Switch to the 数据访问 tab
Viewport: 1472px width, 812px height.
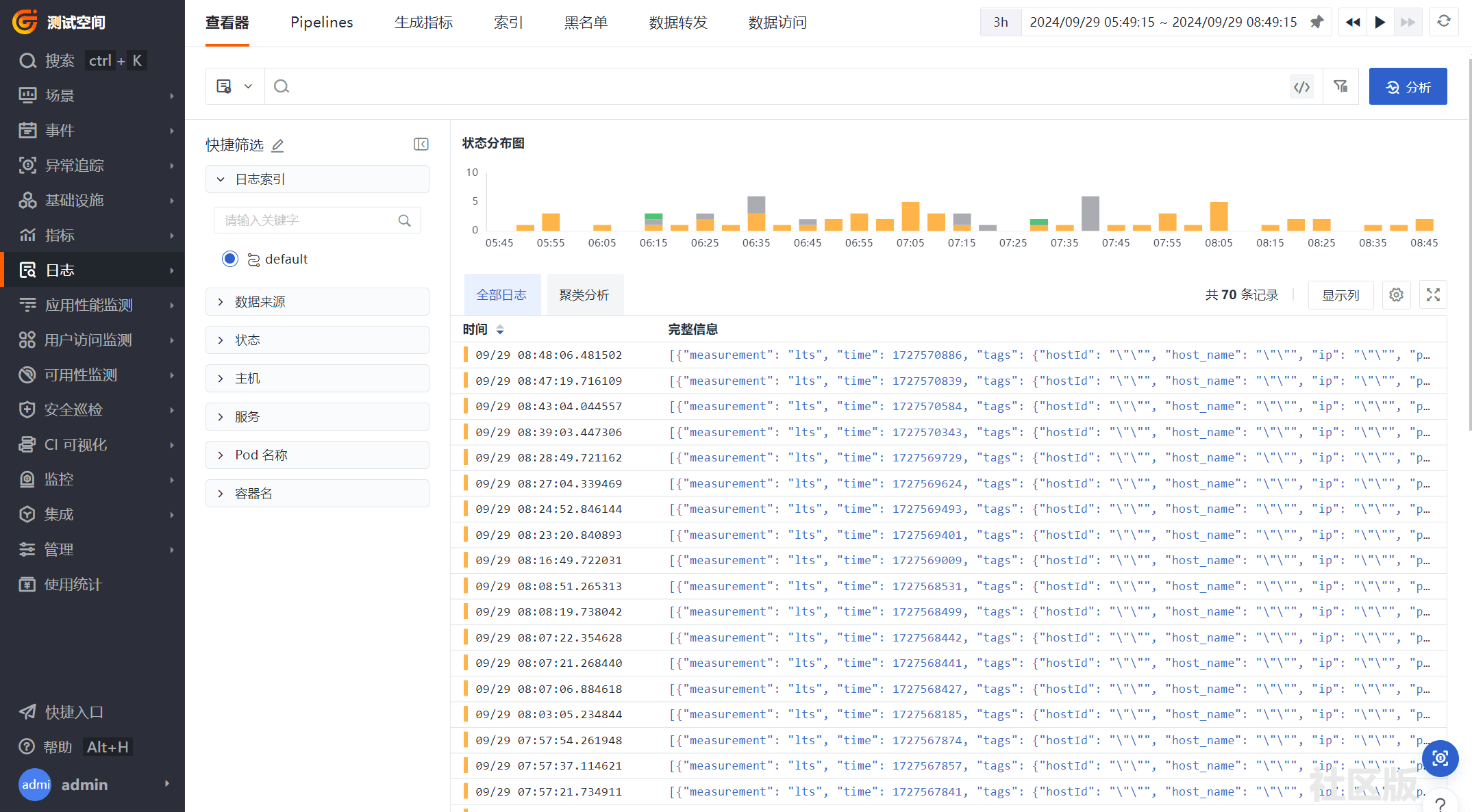777,23
